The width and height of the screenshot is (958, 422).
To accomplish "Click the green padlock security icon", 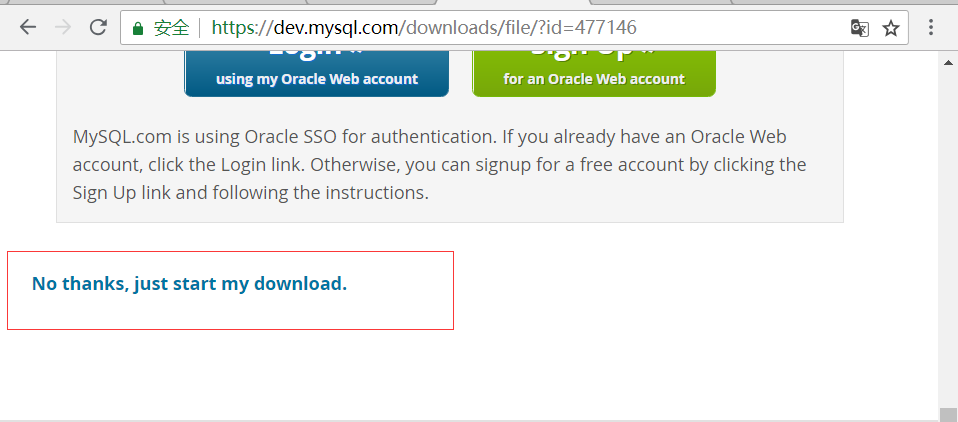I will [x=138, y=28].
